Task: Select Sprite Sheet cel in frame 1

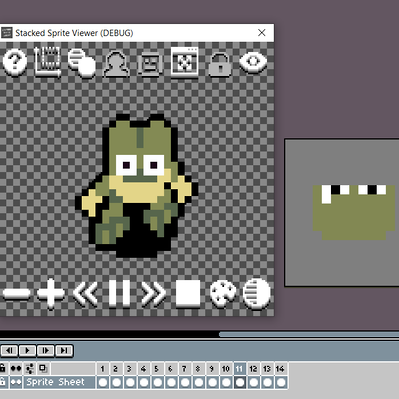Action: point(103,382)
